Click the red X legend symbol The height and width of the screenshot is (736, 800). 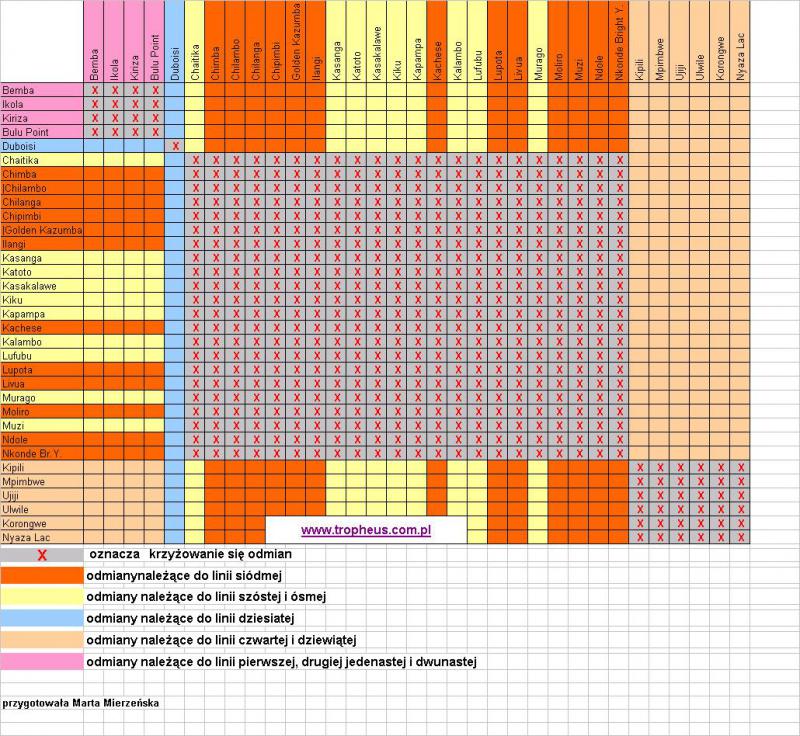[41, 554]
